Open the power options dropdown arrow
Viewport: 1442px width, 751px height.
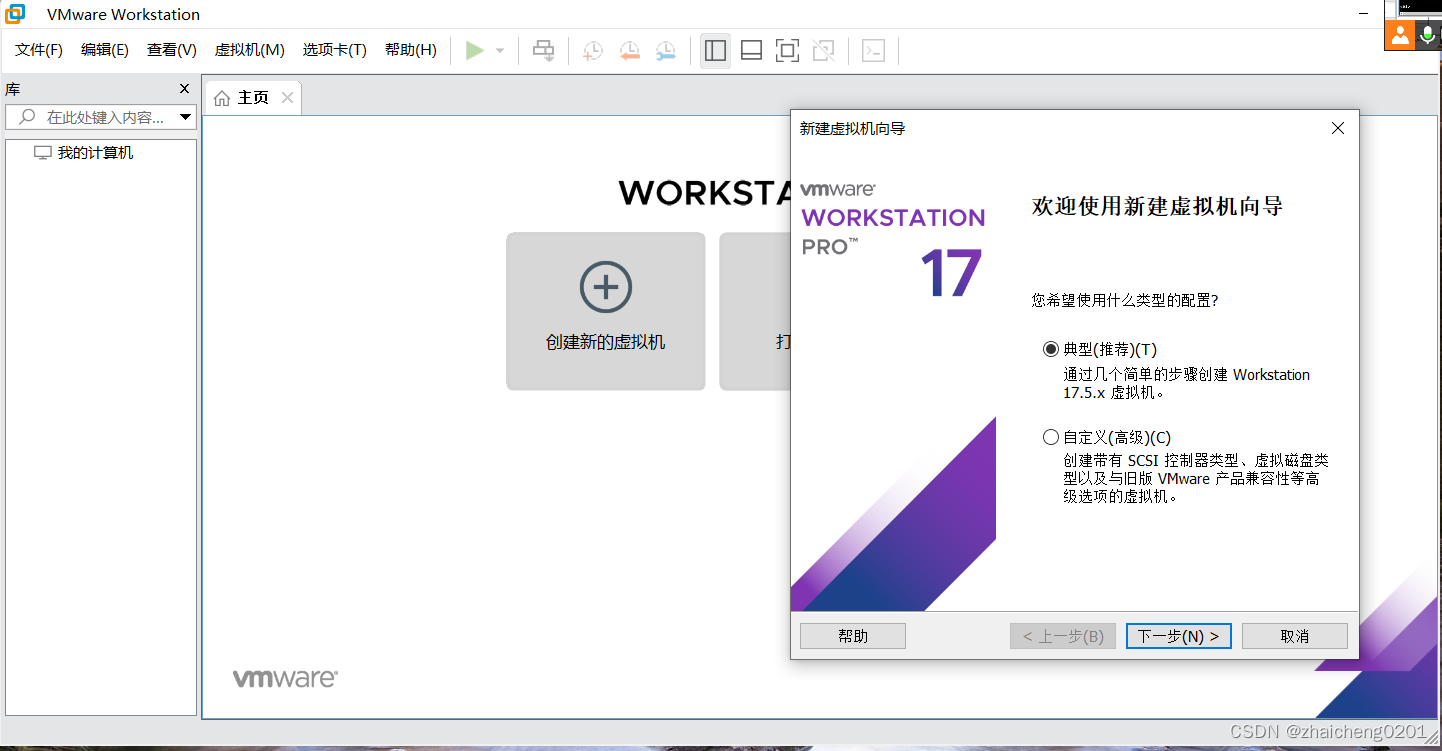(x=500, y=50)
